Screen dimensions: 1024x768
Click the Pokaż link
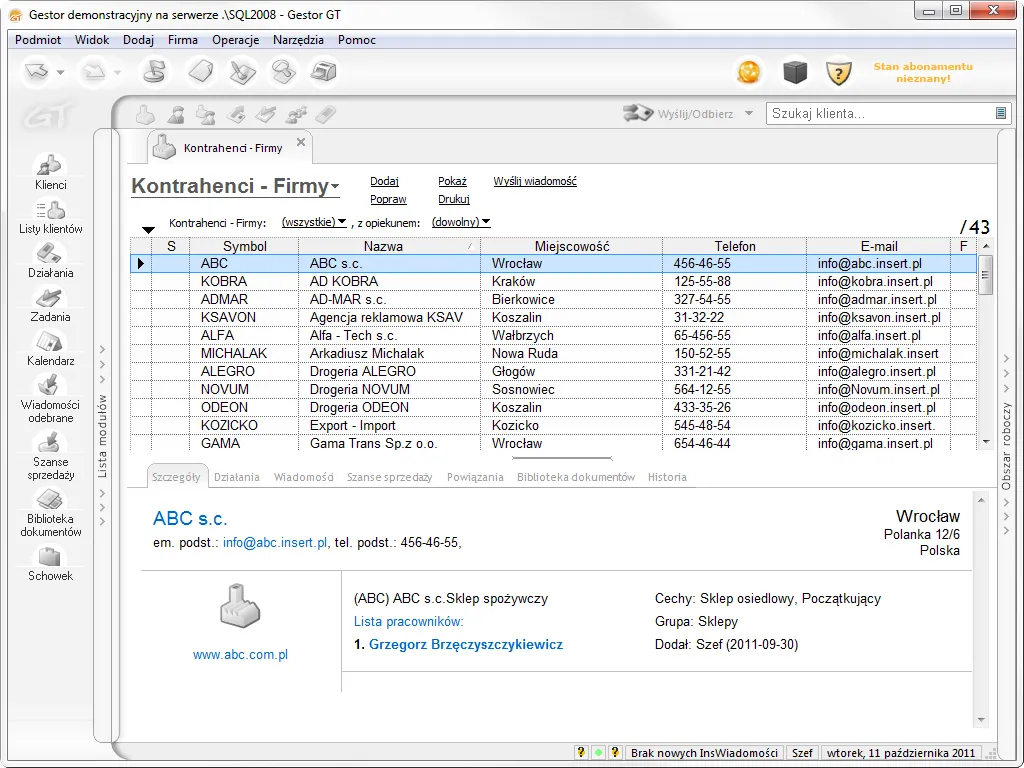[452, 182]
